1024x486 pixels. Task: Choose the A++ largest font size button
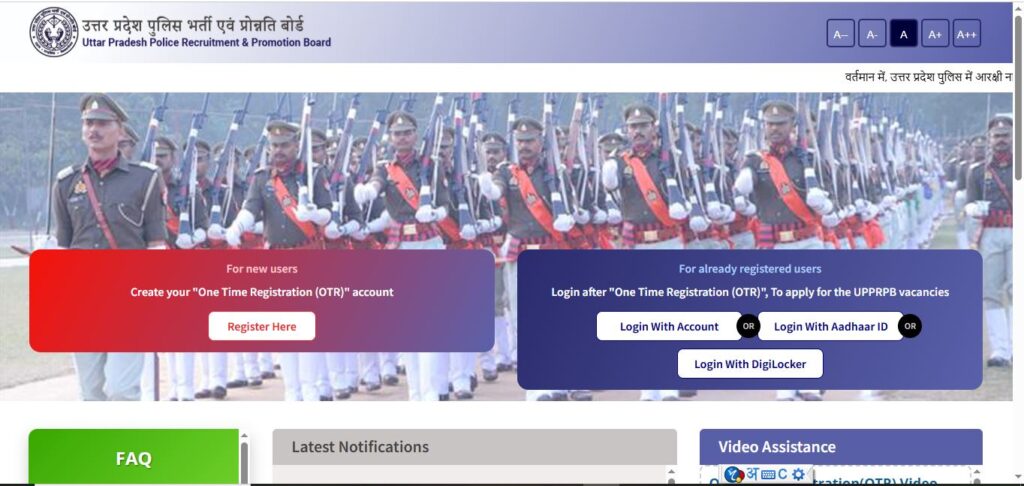tap(967, 34)
